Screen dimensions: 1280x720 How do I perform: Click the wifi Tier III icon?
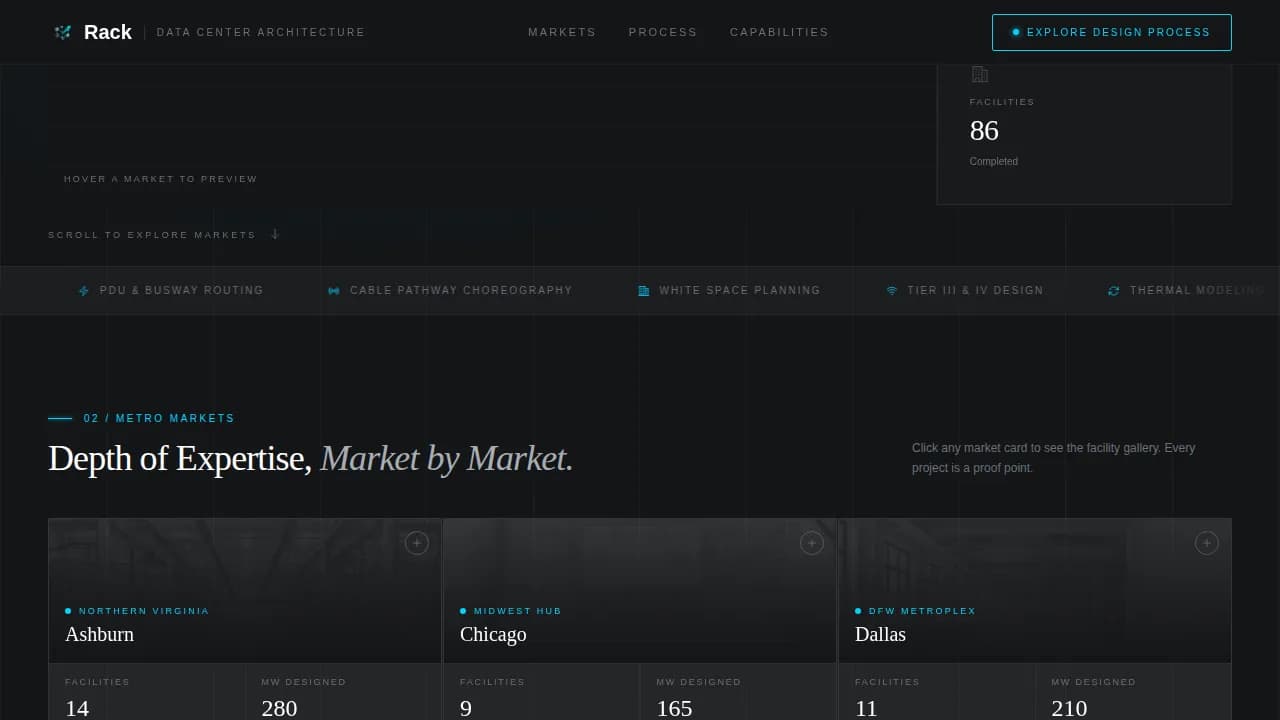click(x=892, y=291)
